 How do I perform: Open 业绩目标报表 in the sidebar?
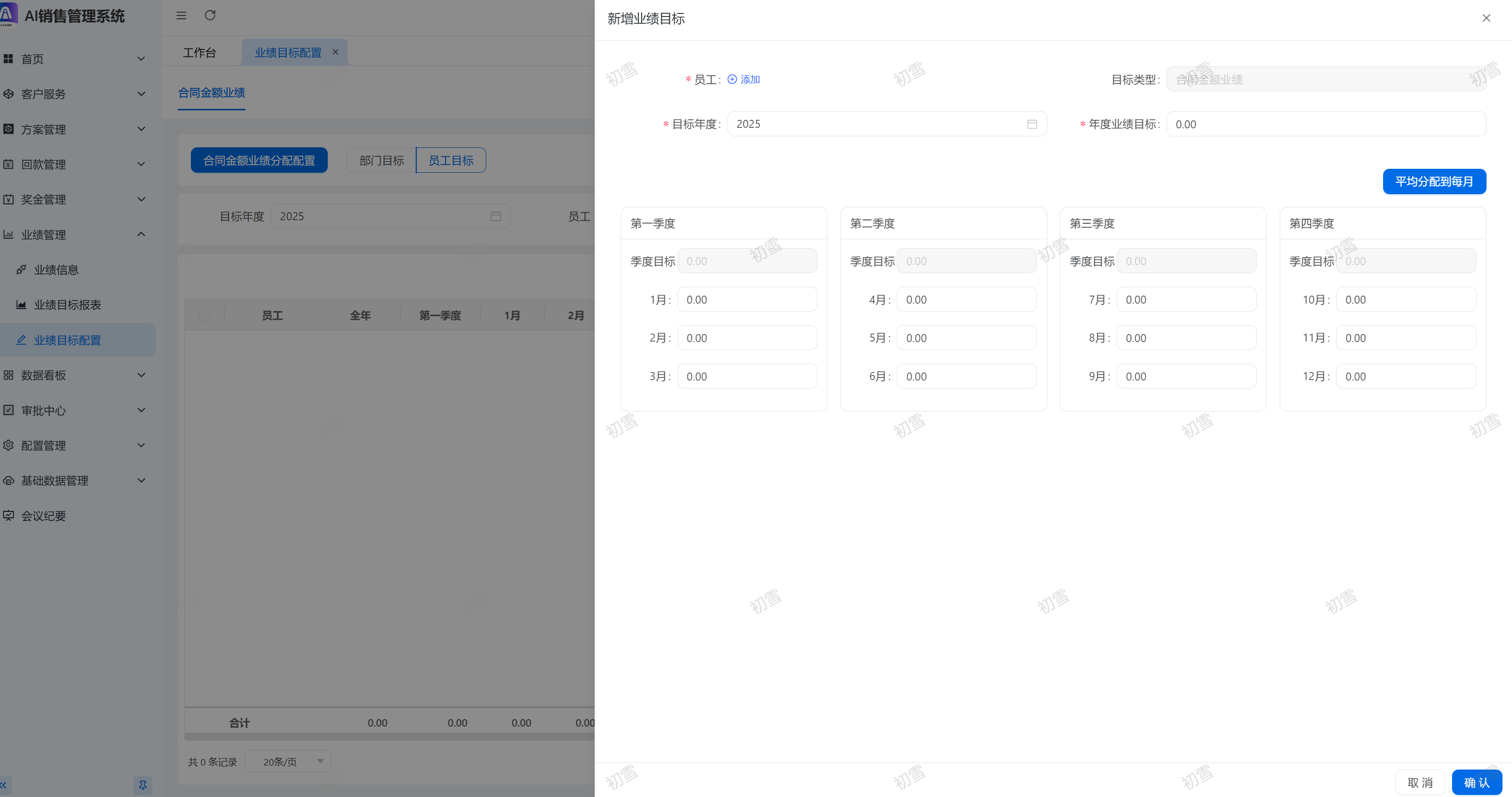(x=67, y=305)
